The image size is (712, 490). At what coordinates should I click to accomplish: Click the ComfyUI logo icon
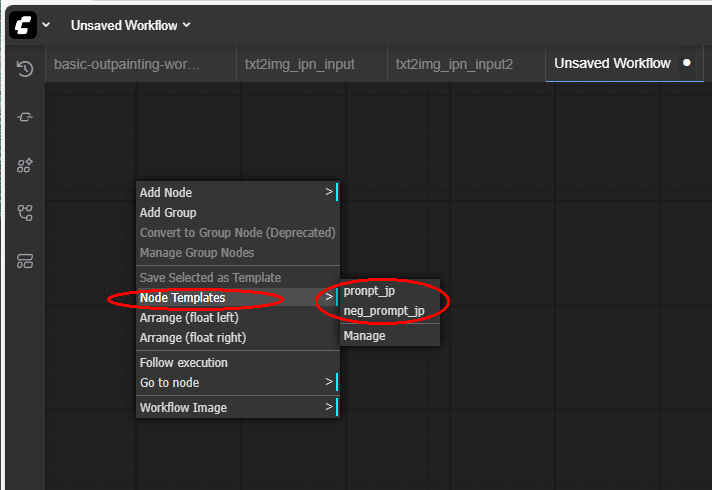(23, 24)
